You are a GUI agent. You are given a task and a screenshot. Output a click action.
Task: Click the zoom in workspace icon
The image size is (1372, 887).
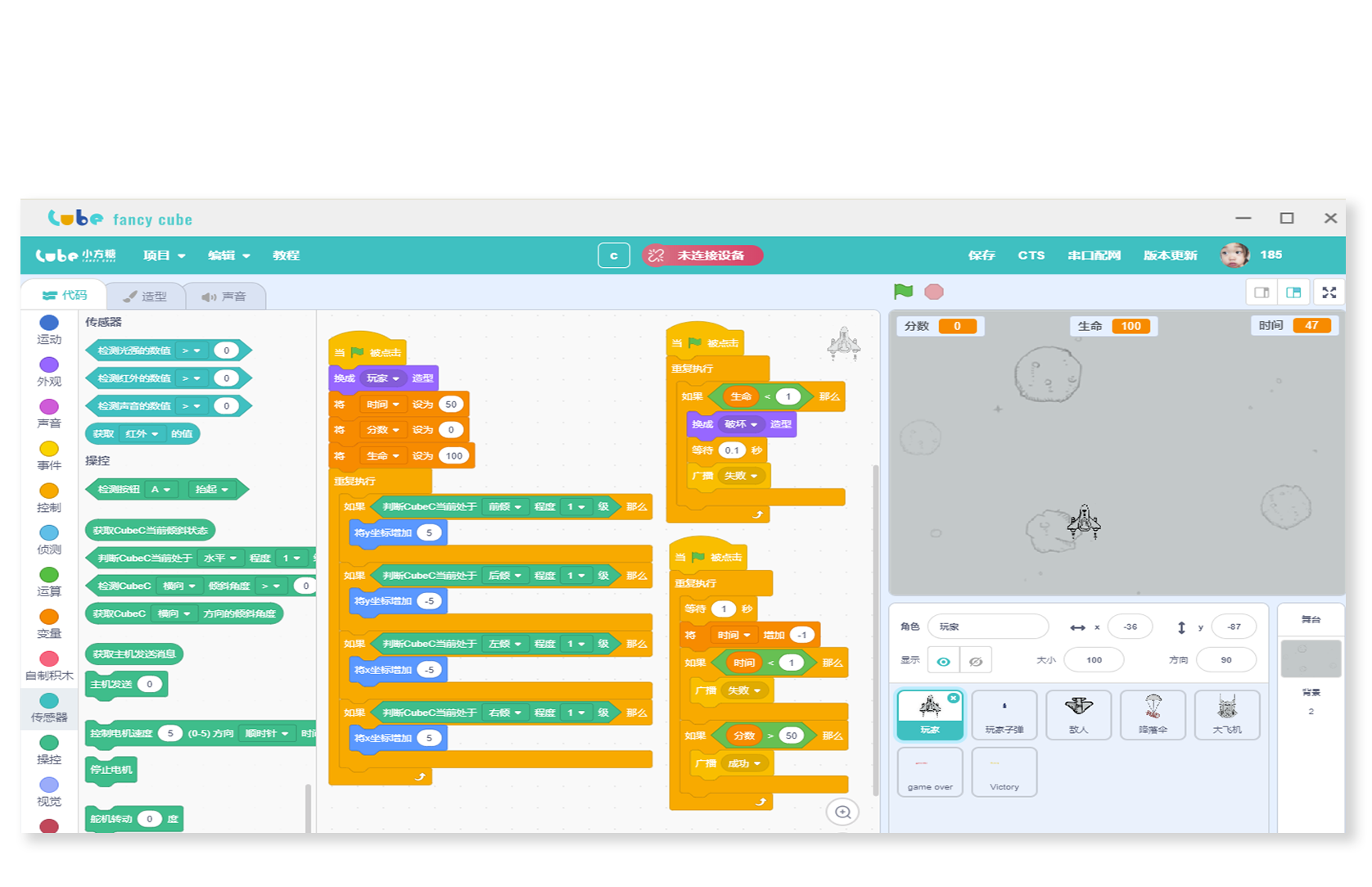tap(842, 812)
